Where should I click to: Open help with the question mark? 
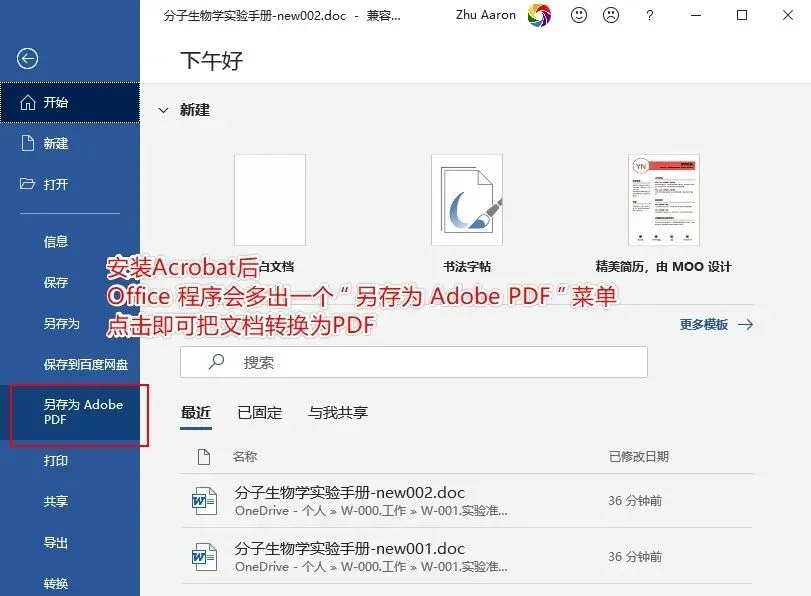pyautogui.click(x=650, y=16)
